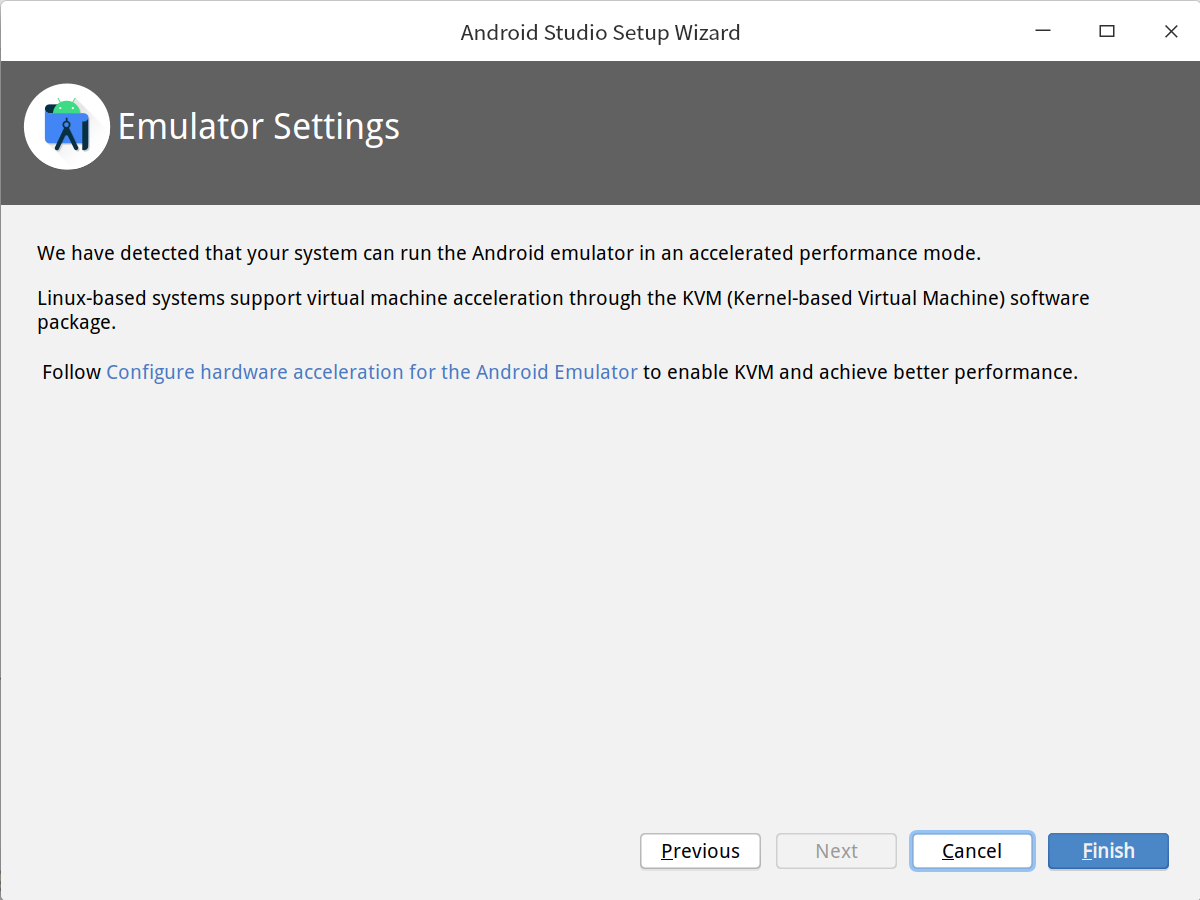Click the disabled Next button
Screen dimensions: 1200x900
(836, 851)
